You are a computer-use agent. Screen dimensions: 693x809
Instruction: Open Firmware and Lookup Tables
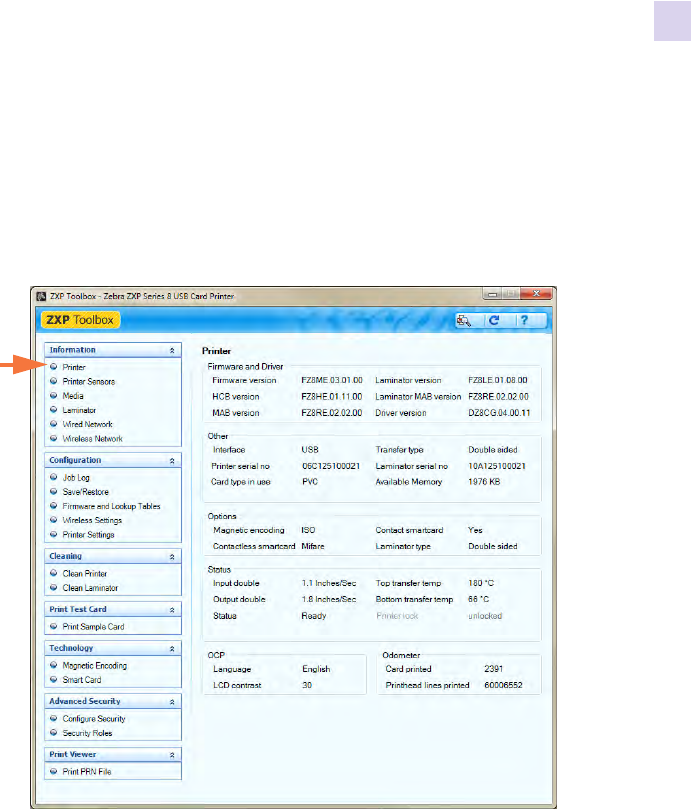(111, 506)
